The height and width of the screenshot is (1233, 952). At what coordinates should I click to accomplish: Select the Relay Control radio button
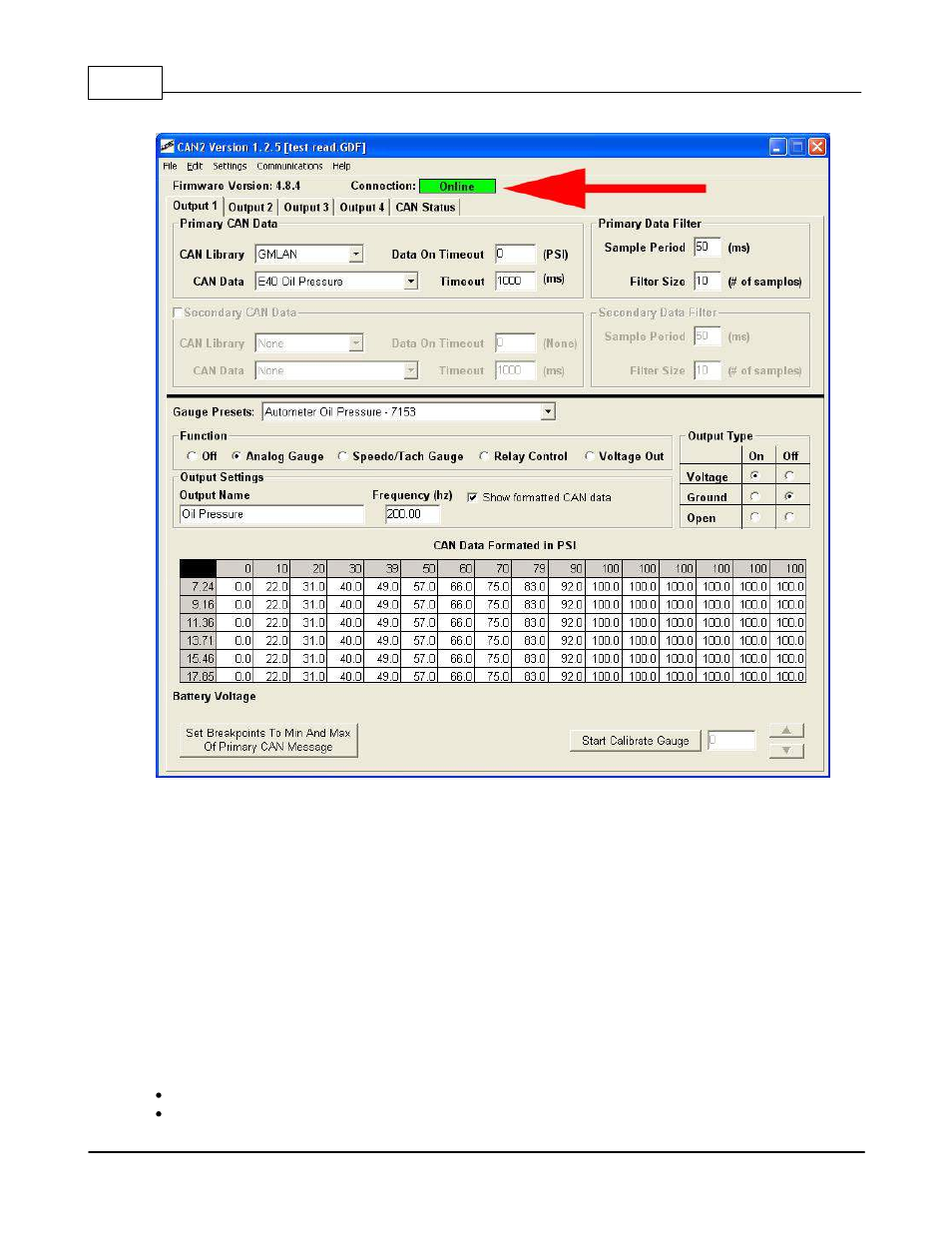484,456
